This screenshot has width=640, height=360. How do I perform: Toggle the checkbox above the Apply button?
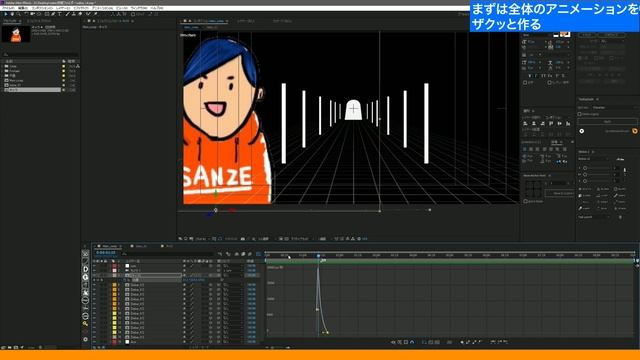[x=580, y=114]
